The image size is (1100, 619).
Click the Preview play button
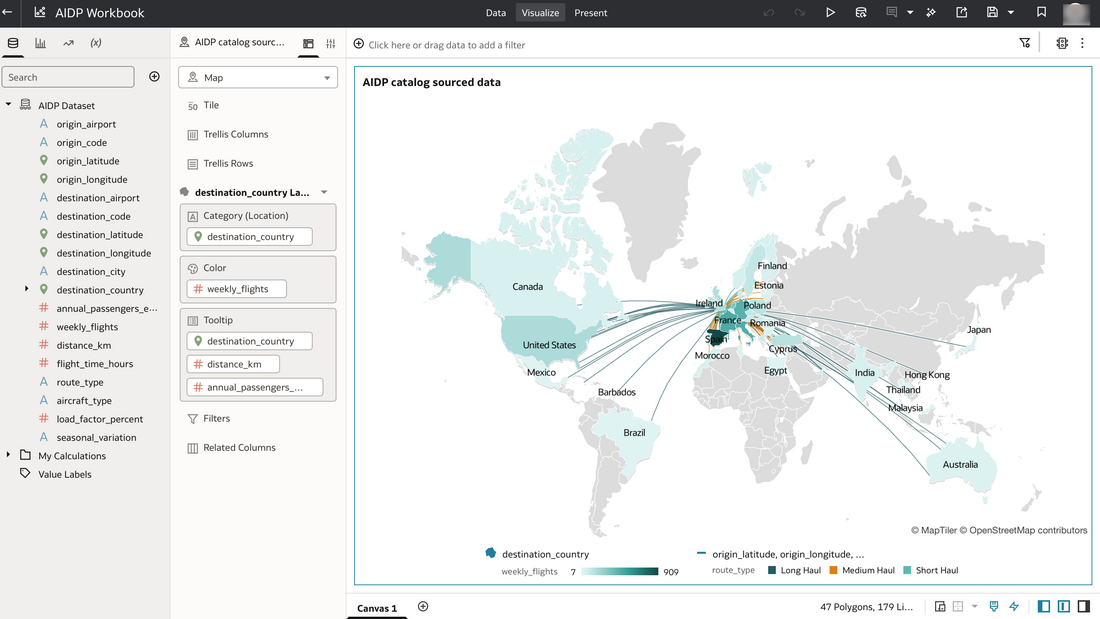click(830, 13)
